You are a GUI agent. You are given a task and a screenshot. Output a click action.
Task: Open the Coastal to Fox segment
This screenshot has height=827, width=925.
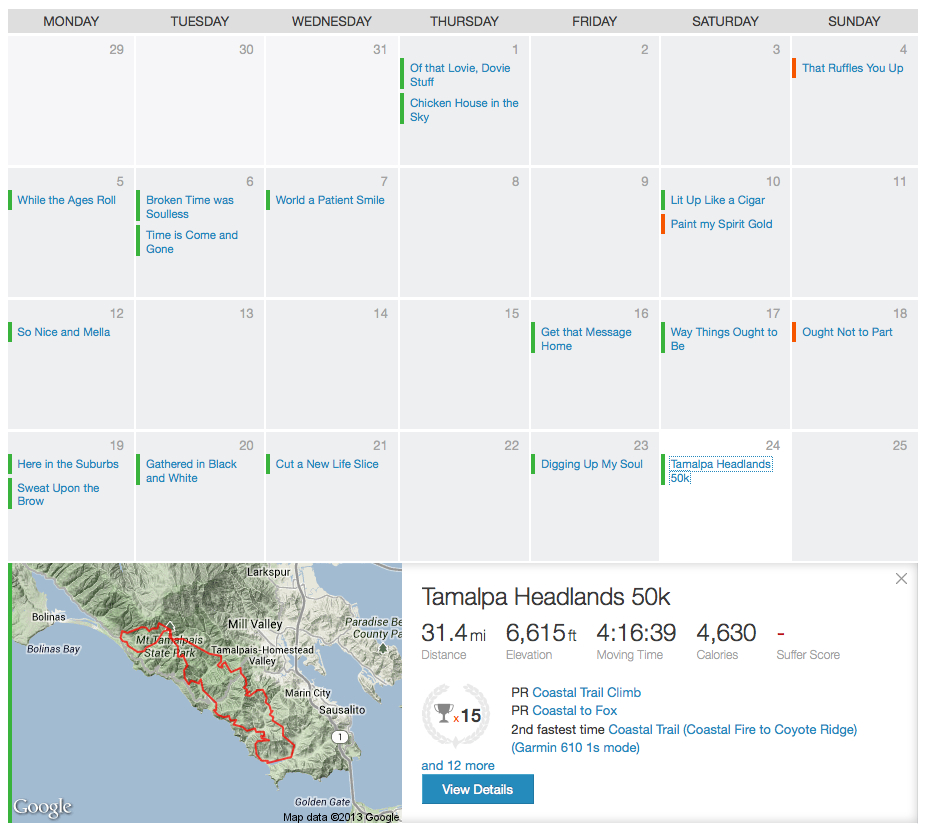point(574,710)
